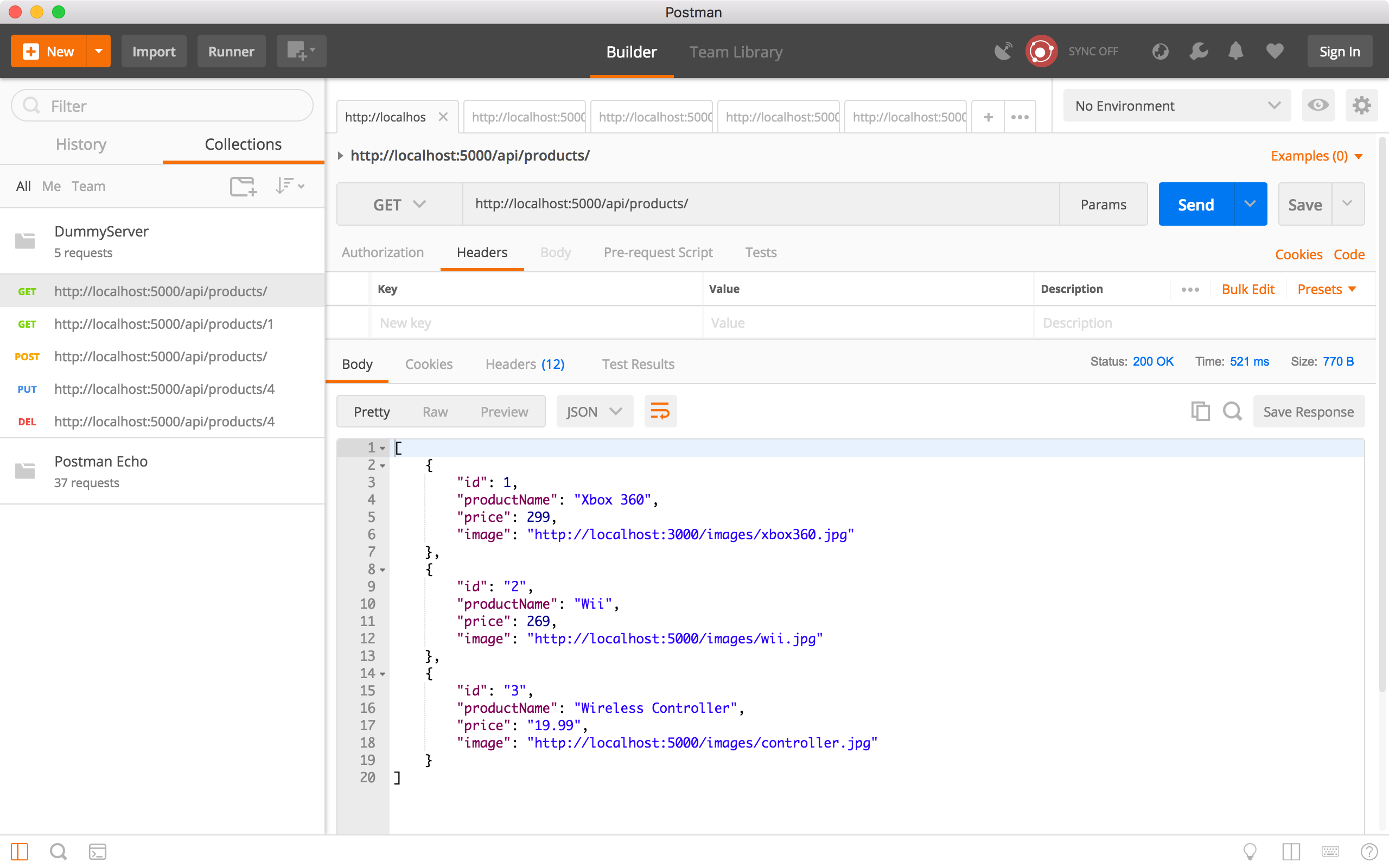Expand the New button dropdown arrow
This screenshot has height=868, width=1389.
99,52
